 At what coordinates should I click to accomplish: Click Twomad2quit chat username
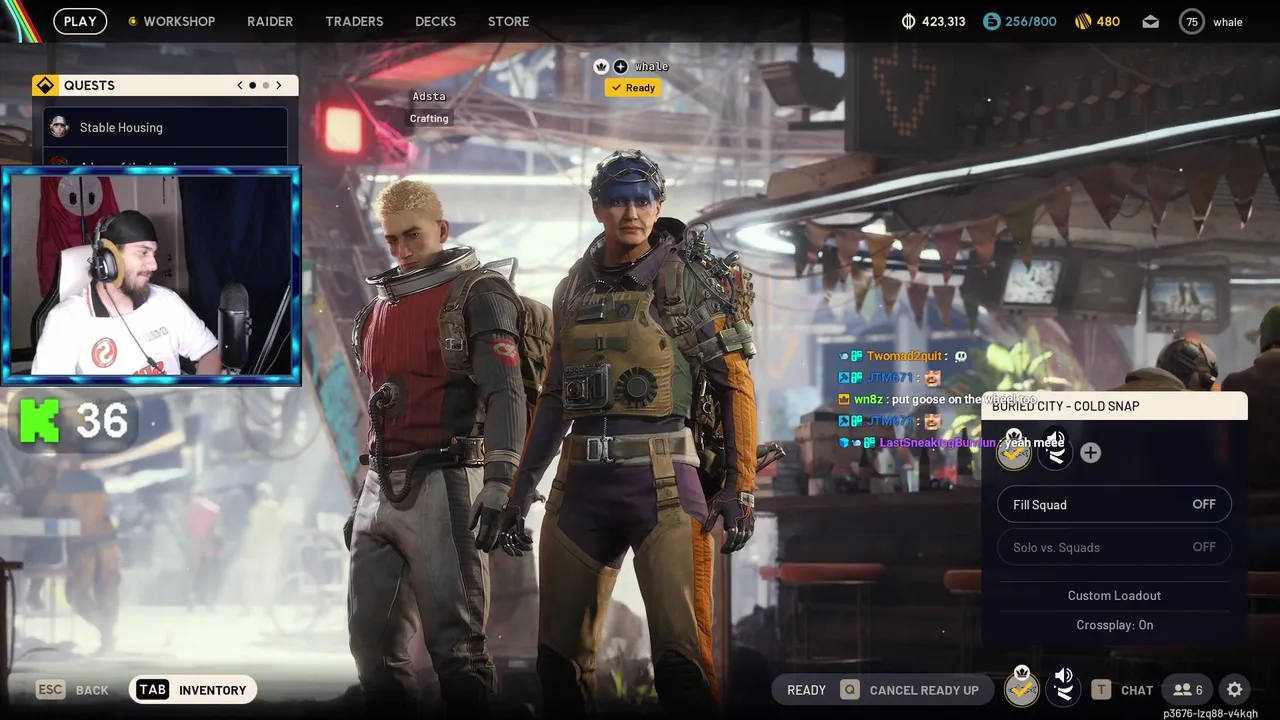(x=904, y=356)
